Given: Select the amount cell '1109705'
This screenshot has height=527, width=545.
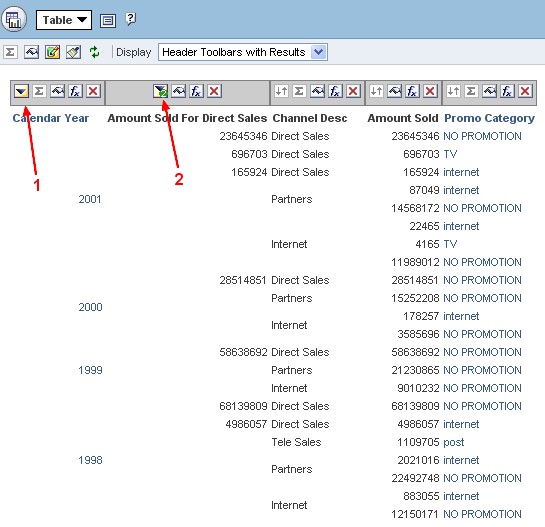Looking at the screenshot, I should 418,442.
